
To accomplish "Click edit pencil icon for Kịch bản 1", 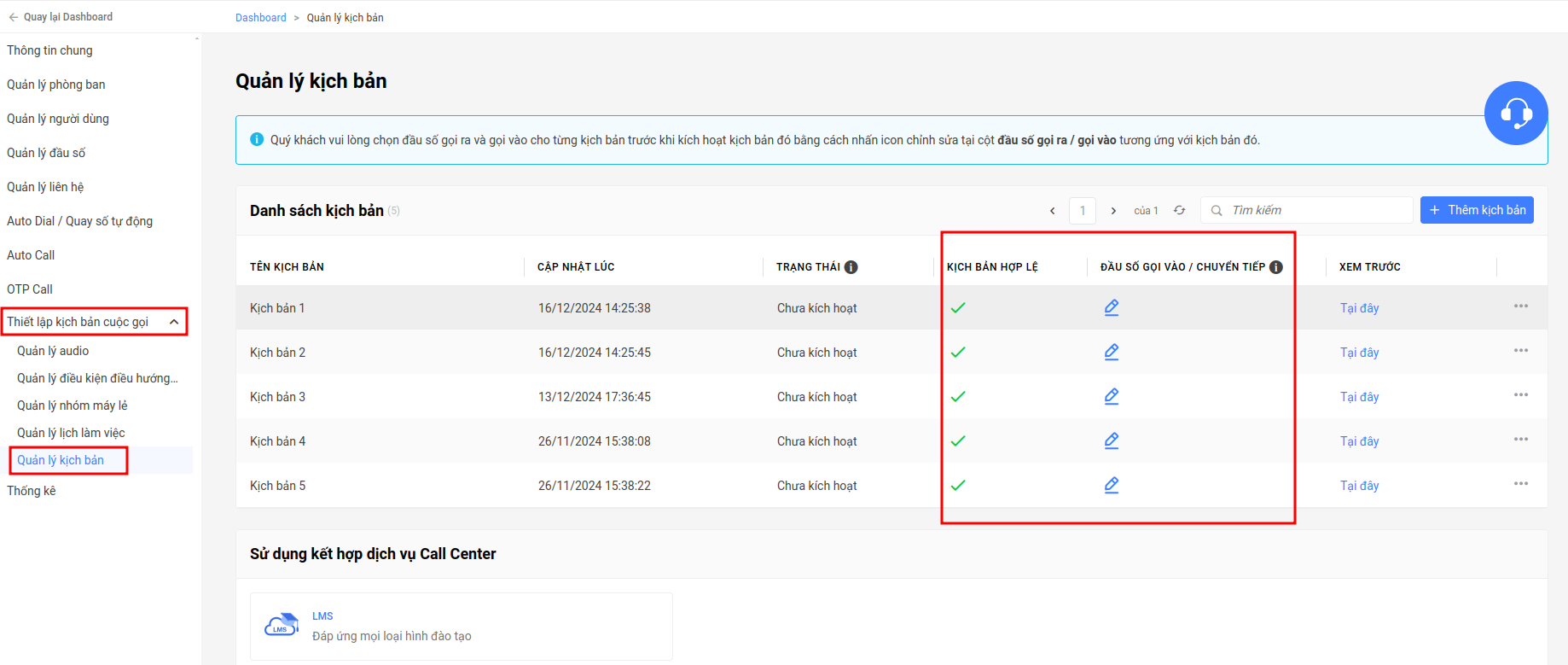I will pyautogui.click(x=1112, y=307).
